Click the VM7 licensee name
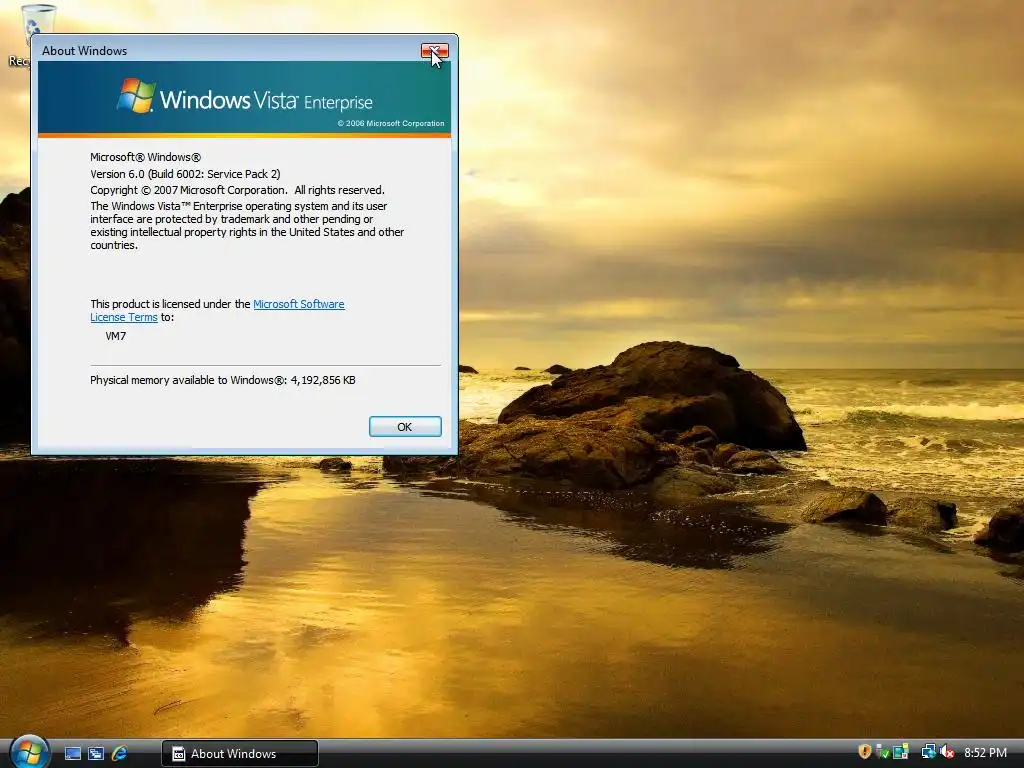The width and height of the screenshot is (1024, 768). click(116, 336)
